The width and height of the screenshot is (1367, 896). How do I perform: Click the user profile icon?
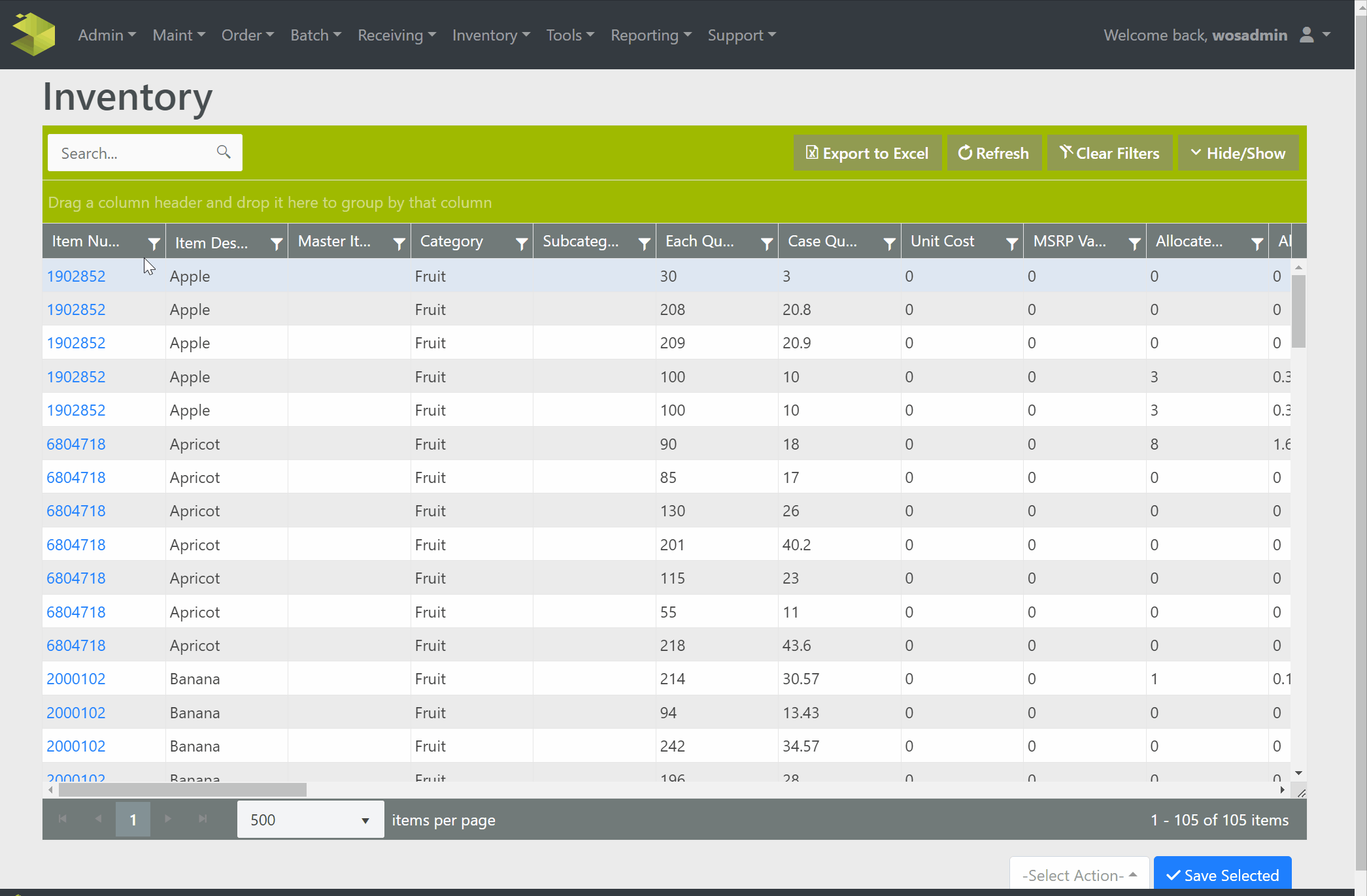click(1306, 35)
